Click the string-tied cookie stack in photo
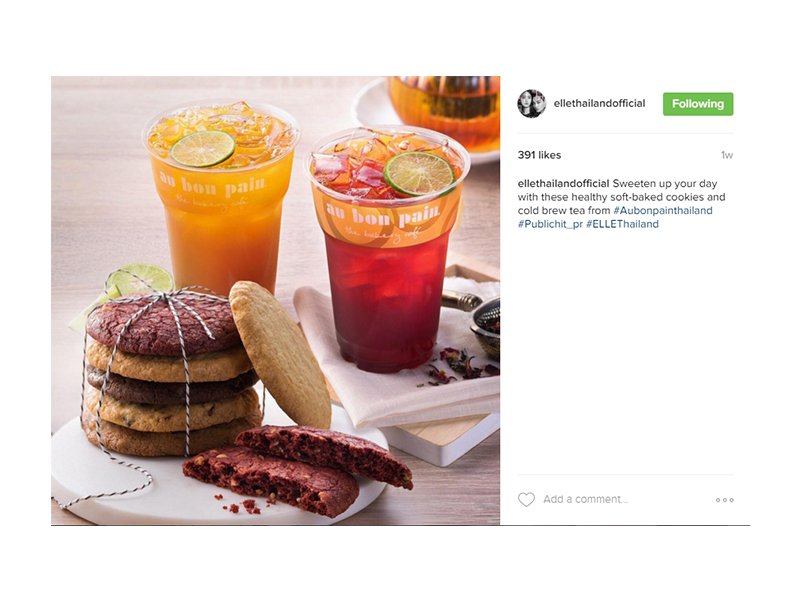The height and width of the screenshot is (600, 800). [x=171, y=370]
